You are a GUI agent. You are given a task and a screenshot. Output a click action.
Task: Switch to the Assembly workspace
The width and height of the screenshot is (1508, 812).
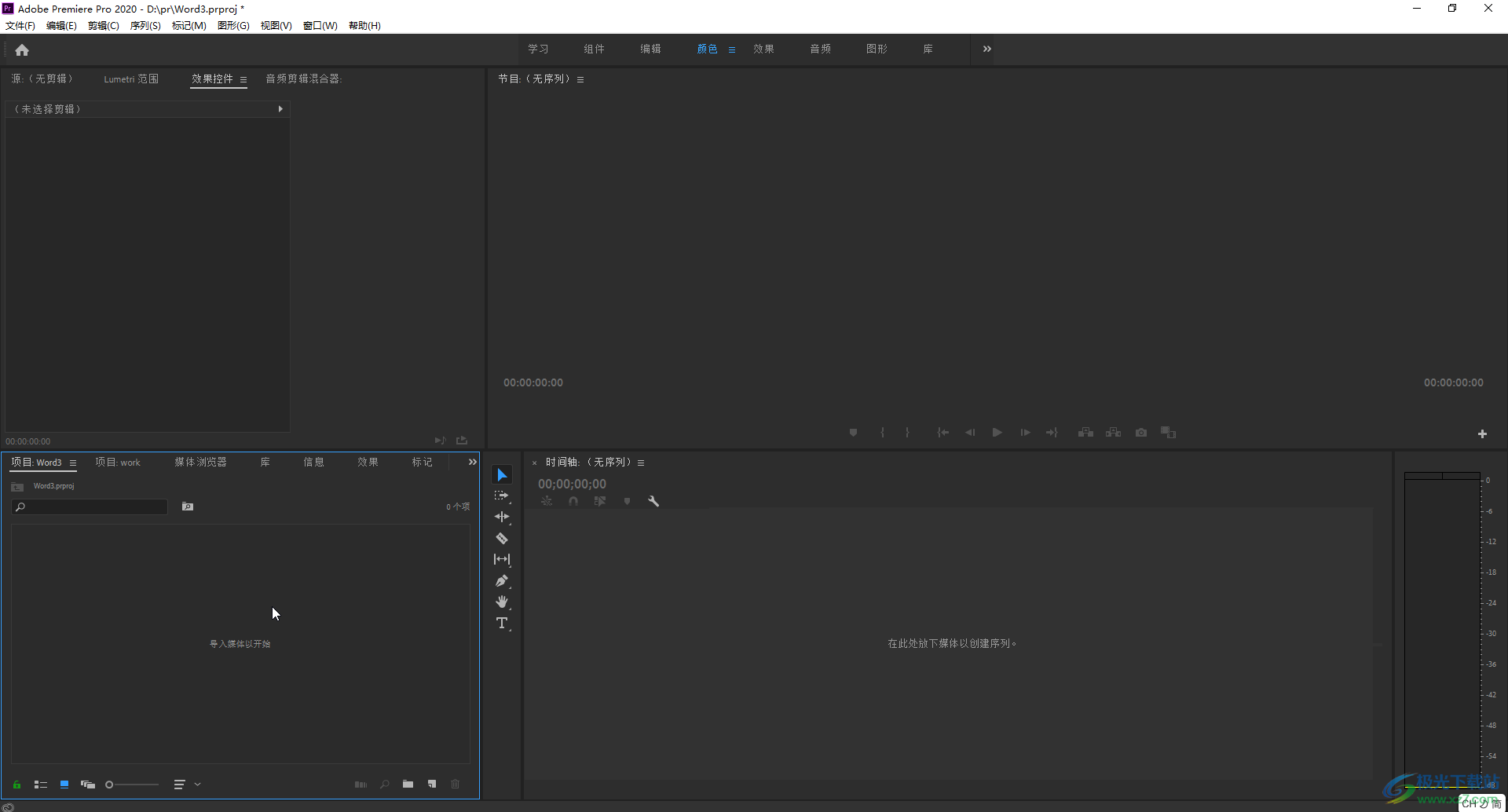pyautogui.click(x=594, y=49)
